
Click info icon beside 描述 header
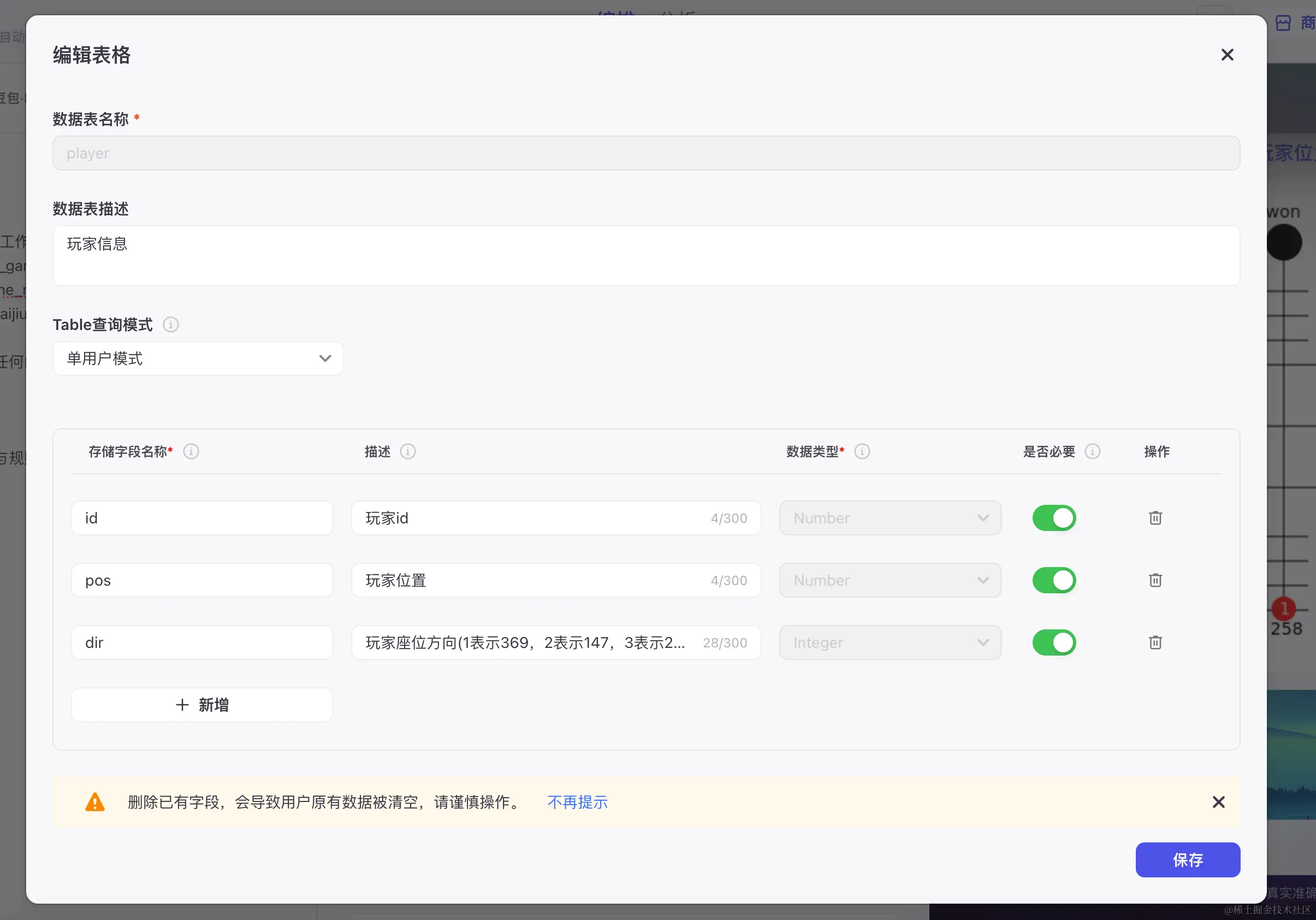[x=407, y=451]
